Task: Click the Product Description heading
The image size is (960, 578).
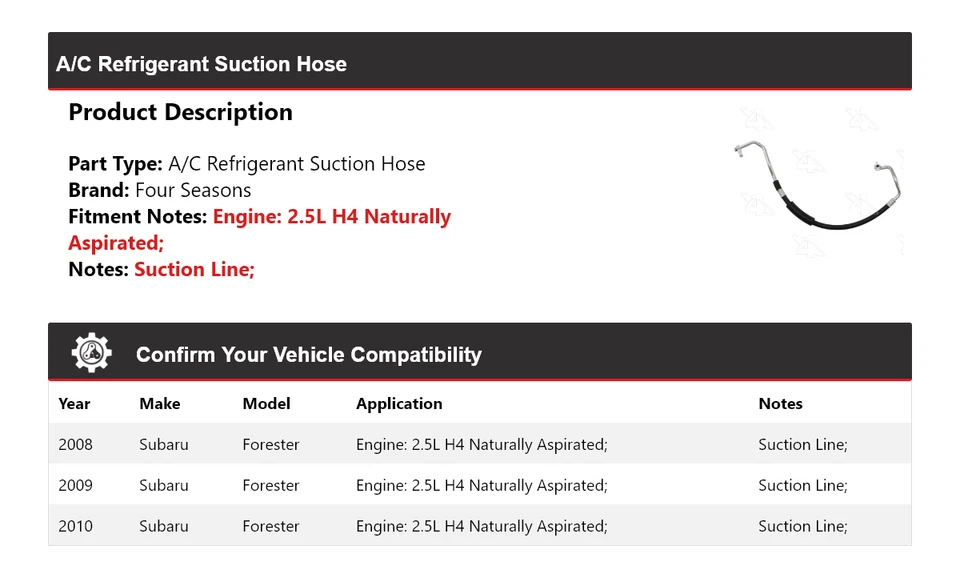Action: (180, 112)
